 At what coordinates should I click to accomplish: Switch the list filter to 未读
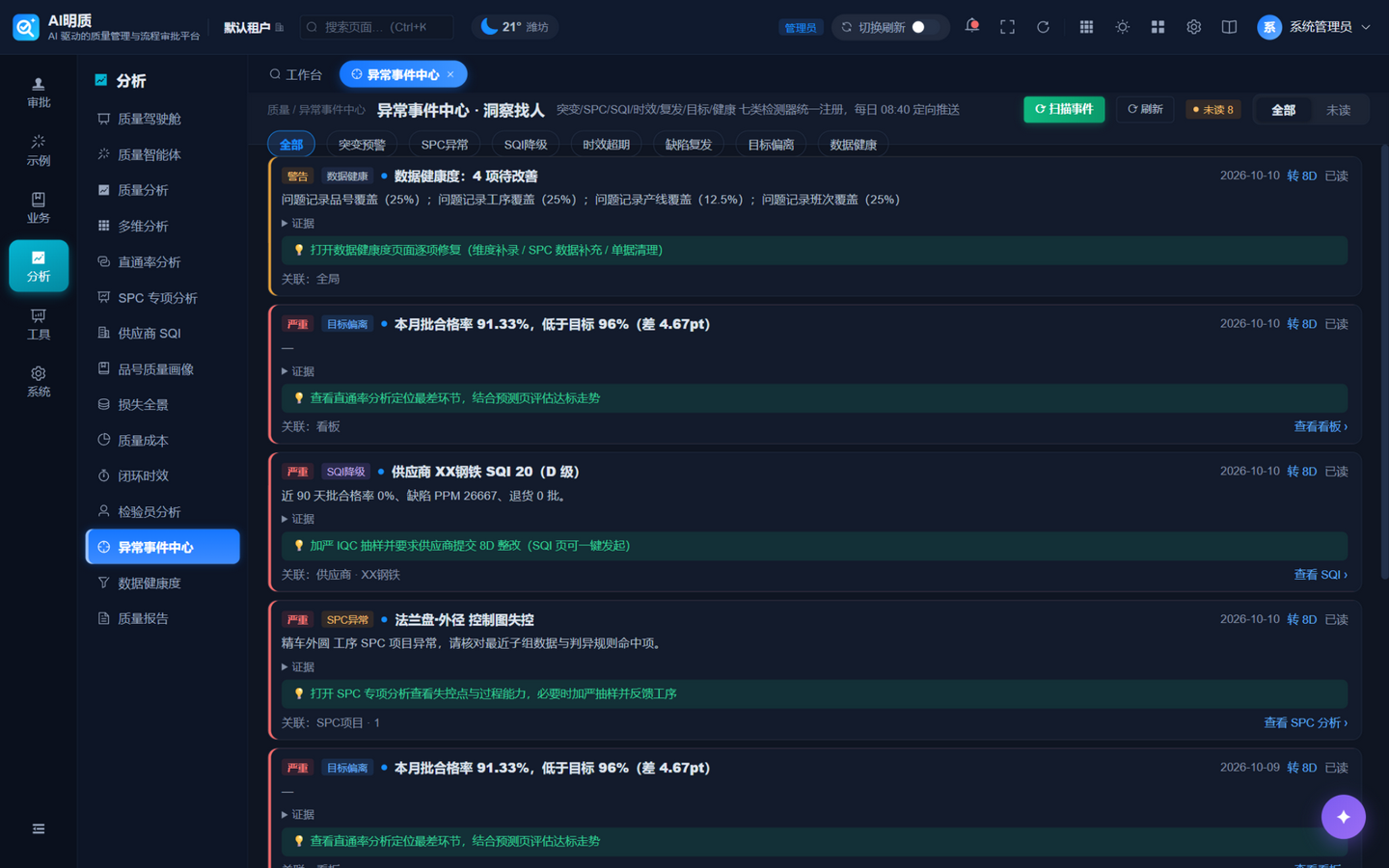pyautogui.click(x=1338, y=110)
